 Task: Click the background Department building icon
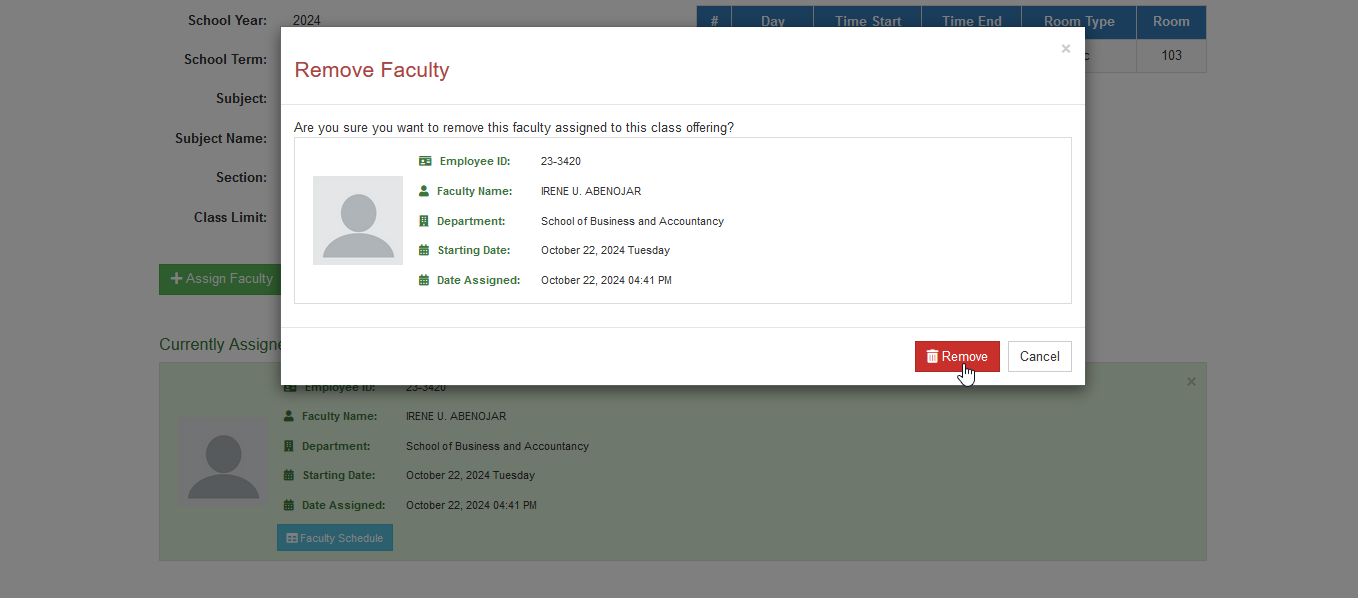(x=289, y=446)
